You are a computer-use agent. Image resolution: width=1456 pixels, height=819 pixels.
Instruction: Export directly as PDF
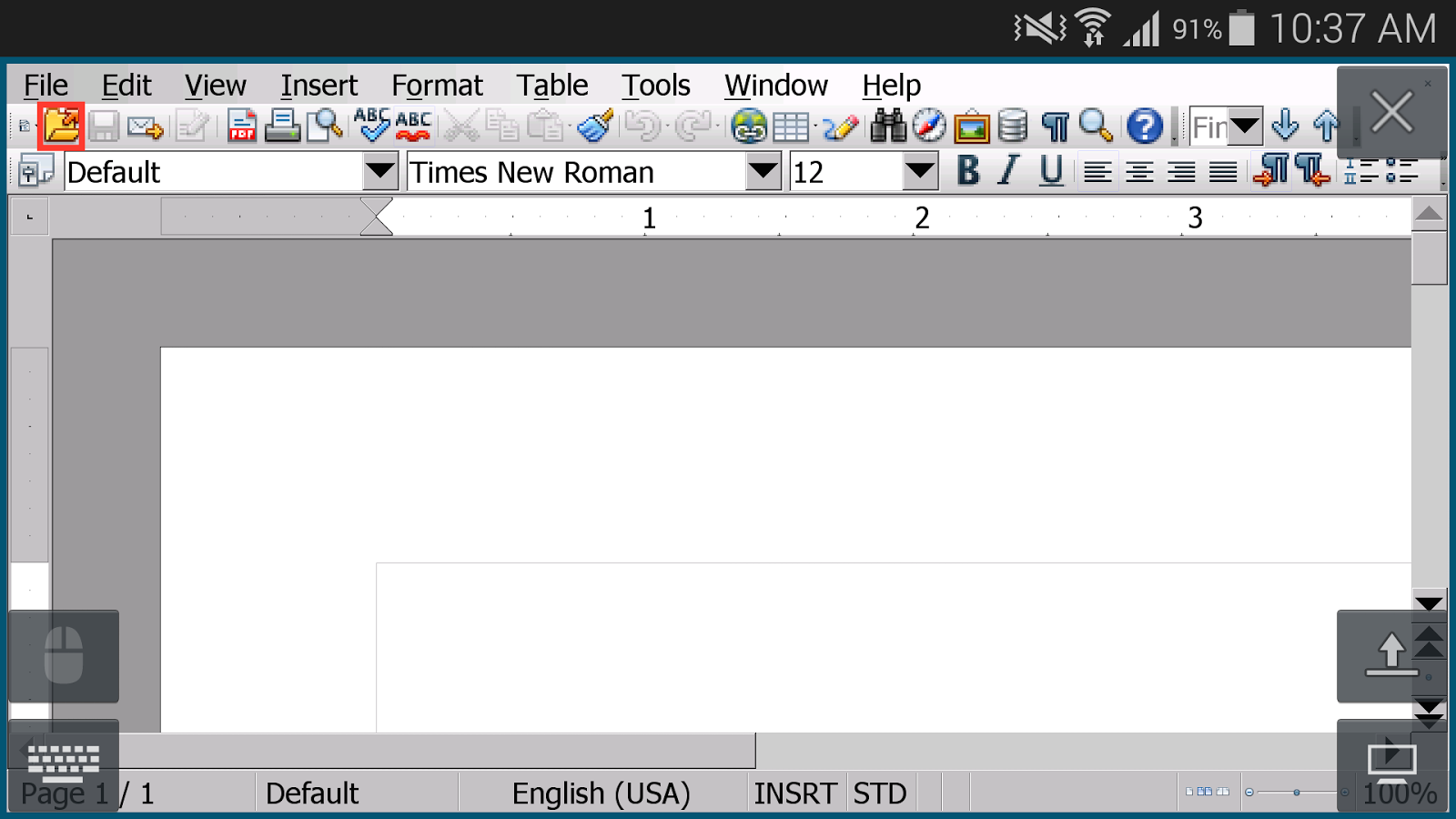[241, 126]
